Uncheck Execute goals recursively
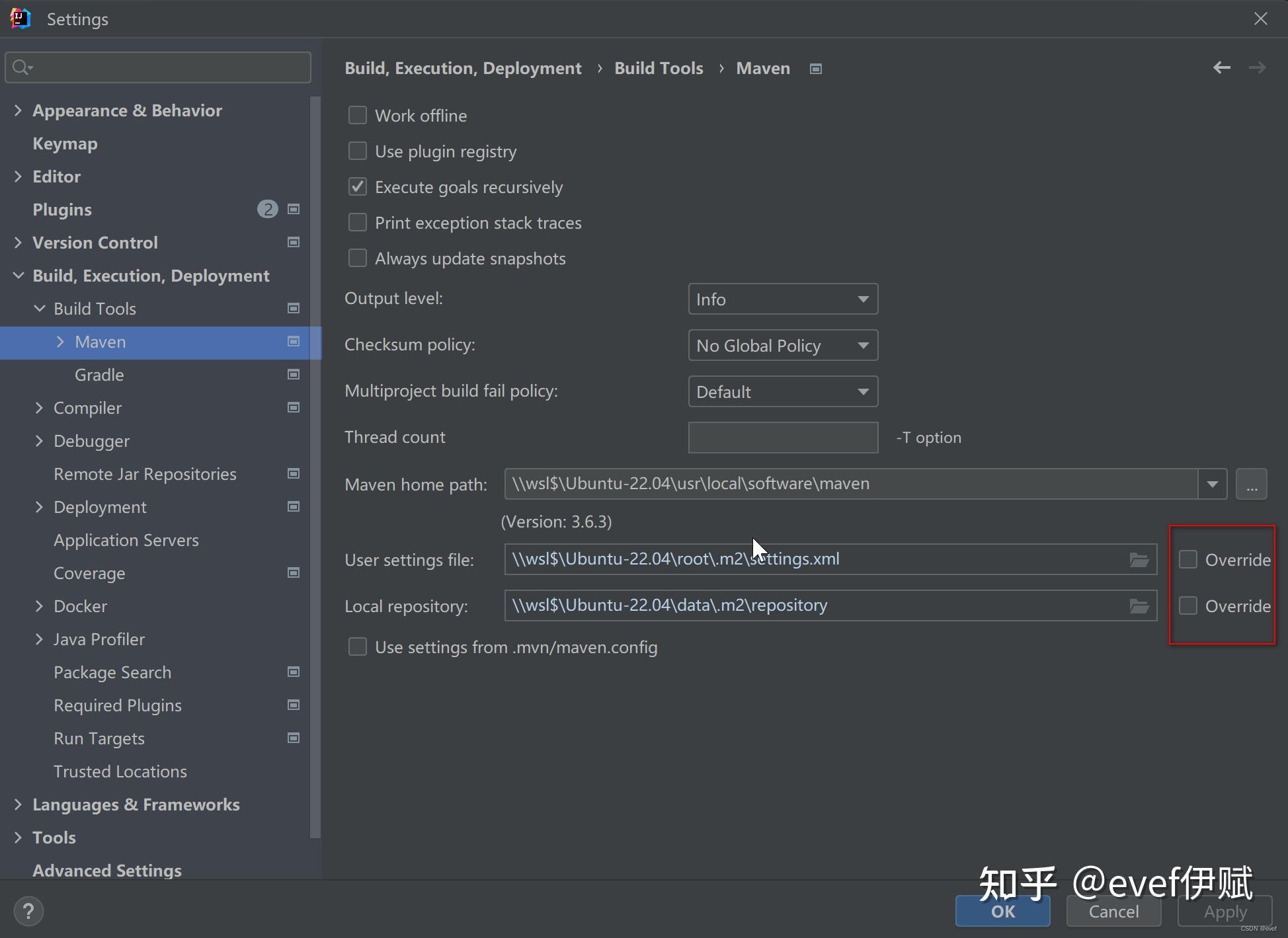The width and height of the screenshot is (1288, 938). (x=358, y=187)
